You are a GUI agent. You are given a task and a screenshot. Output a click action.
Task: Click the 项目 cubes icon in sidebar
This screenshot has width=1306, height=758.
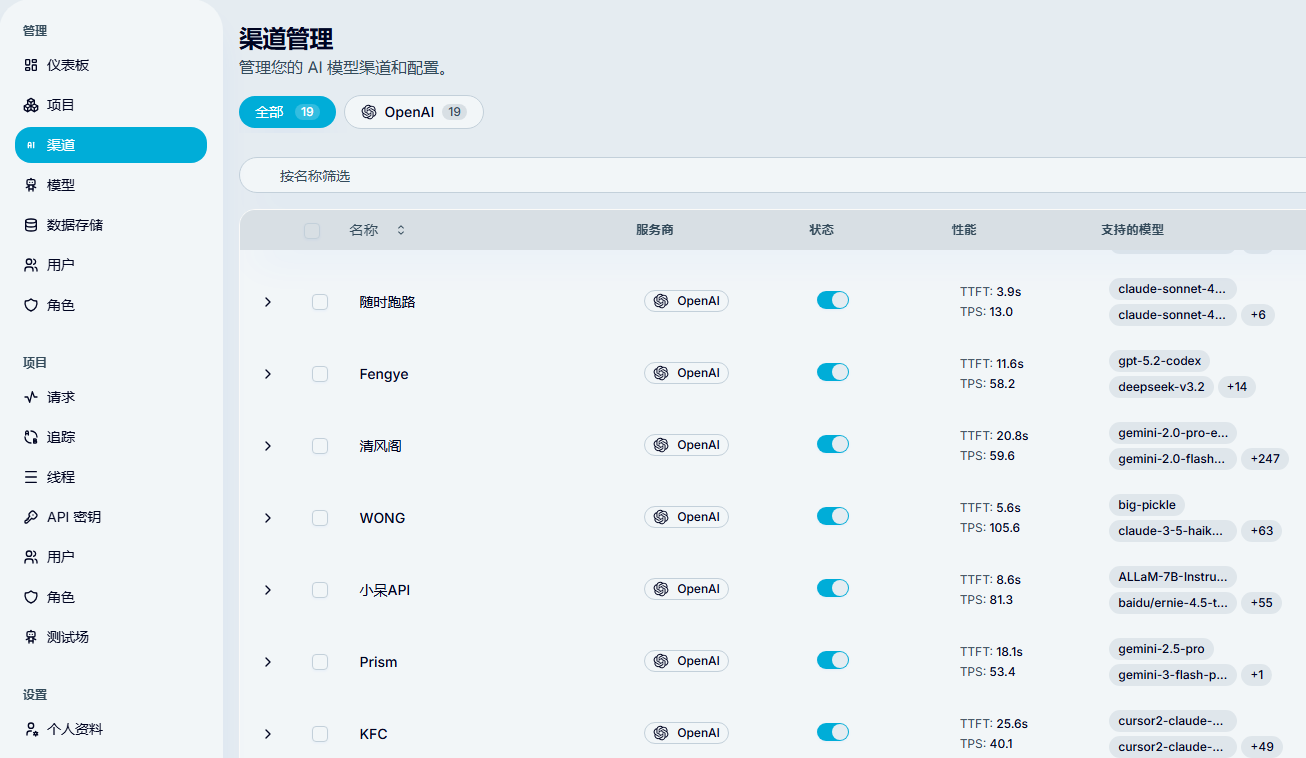[x=31, y=105]
